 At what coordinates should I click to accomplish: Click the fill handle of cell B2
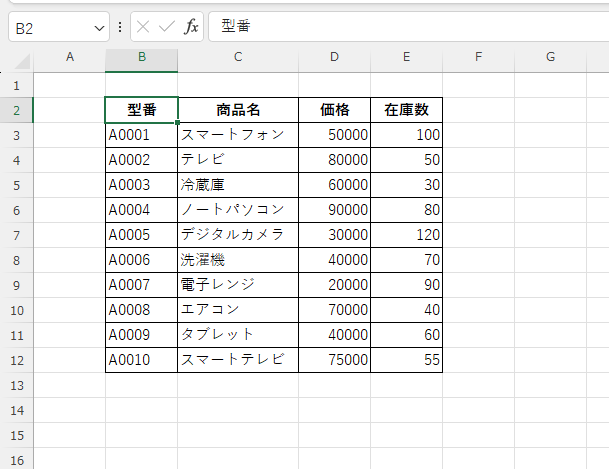(177, 123)
